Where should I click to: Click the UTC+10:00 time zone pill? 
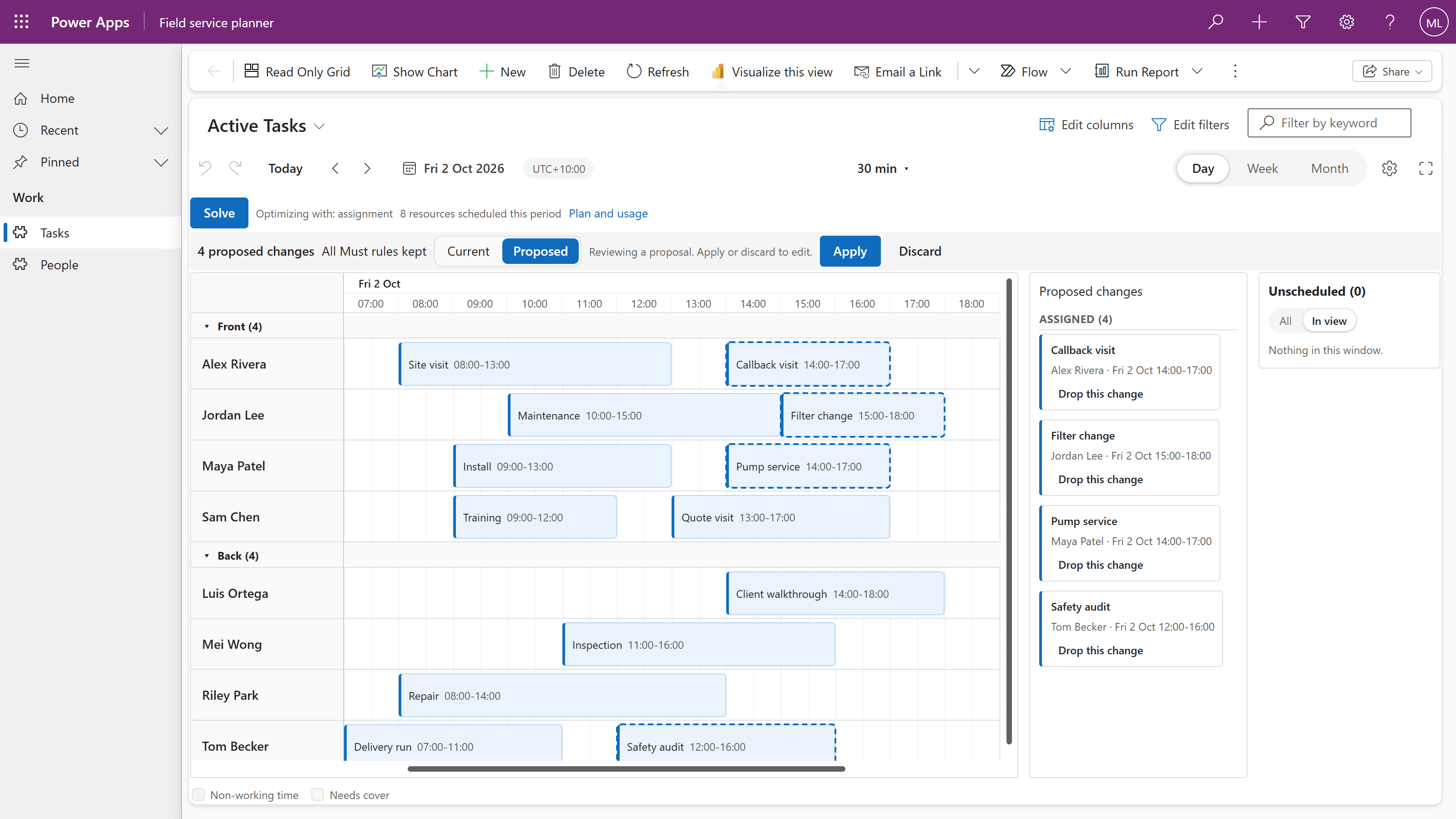[558, 168]
